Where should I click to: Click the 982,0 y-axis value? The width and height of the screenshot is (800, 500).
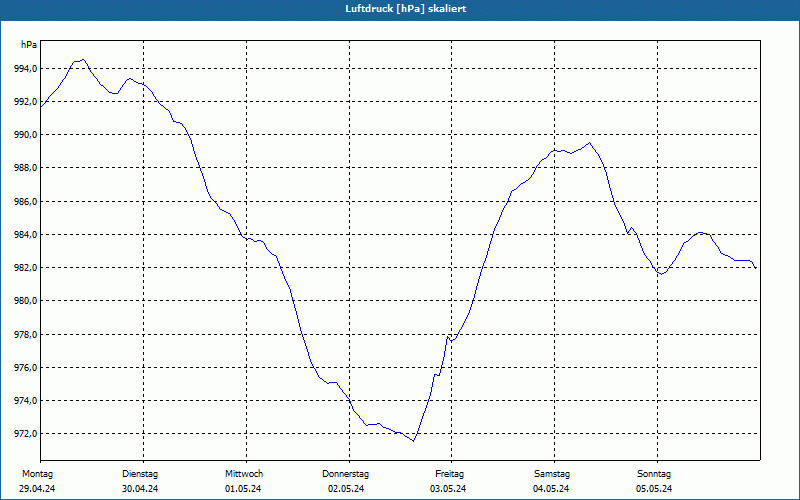point(27,268)
